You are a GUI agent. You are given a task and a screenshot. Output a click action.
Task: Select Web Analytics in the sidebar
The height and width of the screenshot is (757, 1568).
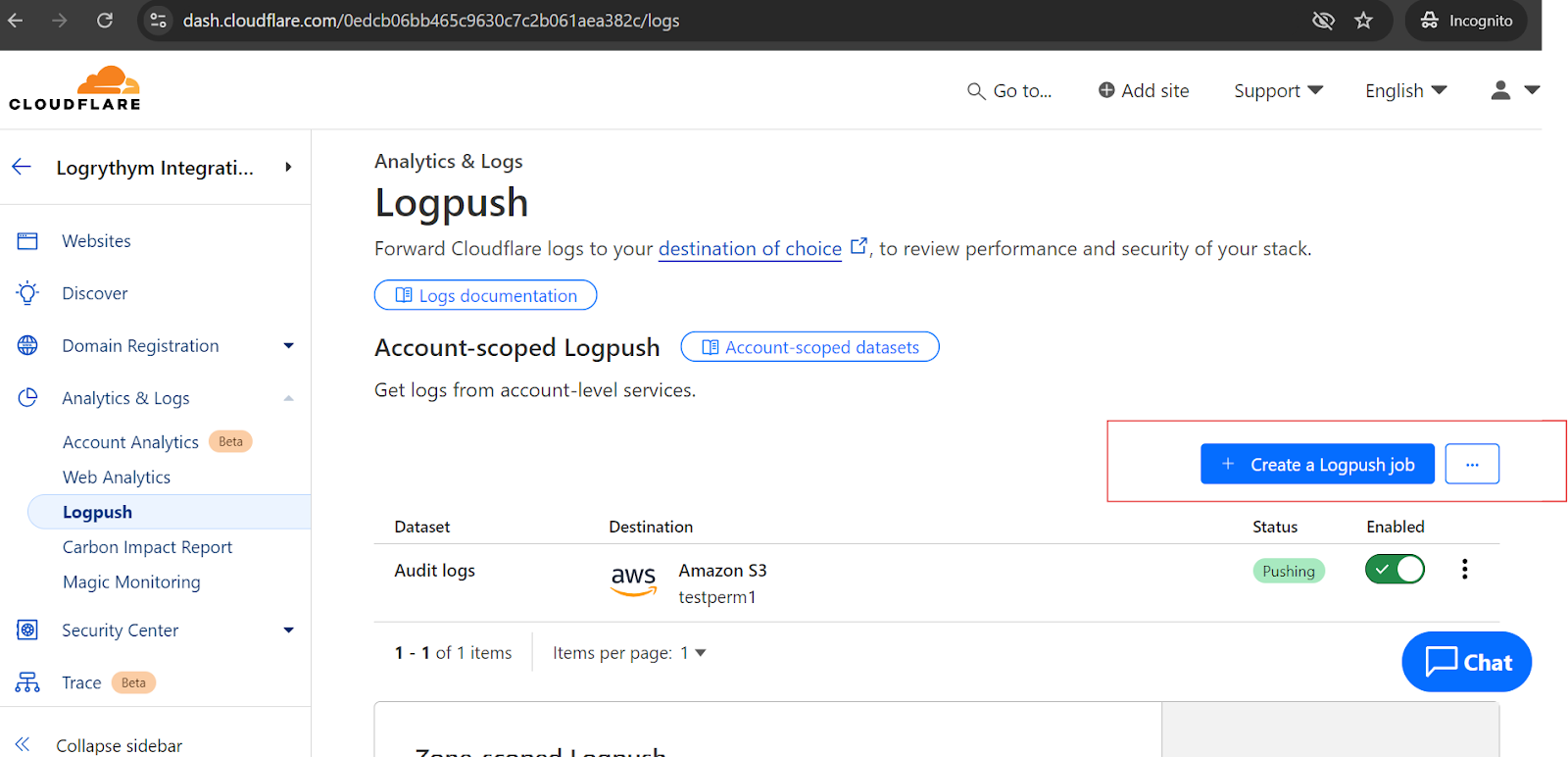(117, 478)
